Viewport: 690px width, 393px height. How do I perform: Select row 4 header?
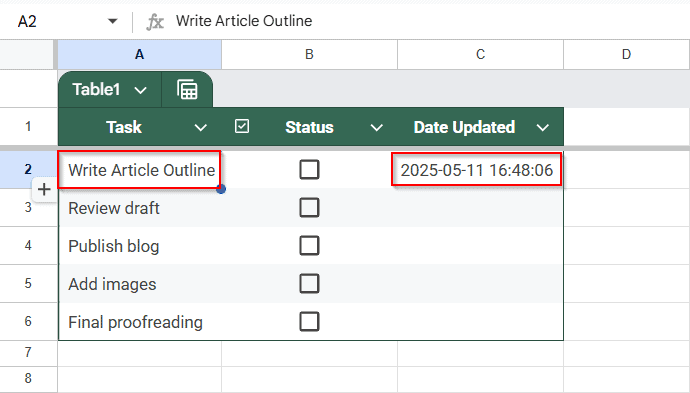pyautogui.click(x=28, y=245)
